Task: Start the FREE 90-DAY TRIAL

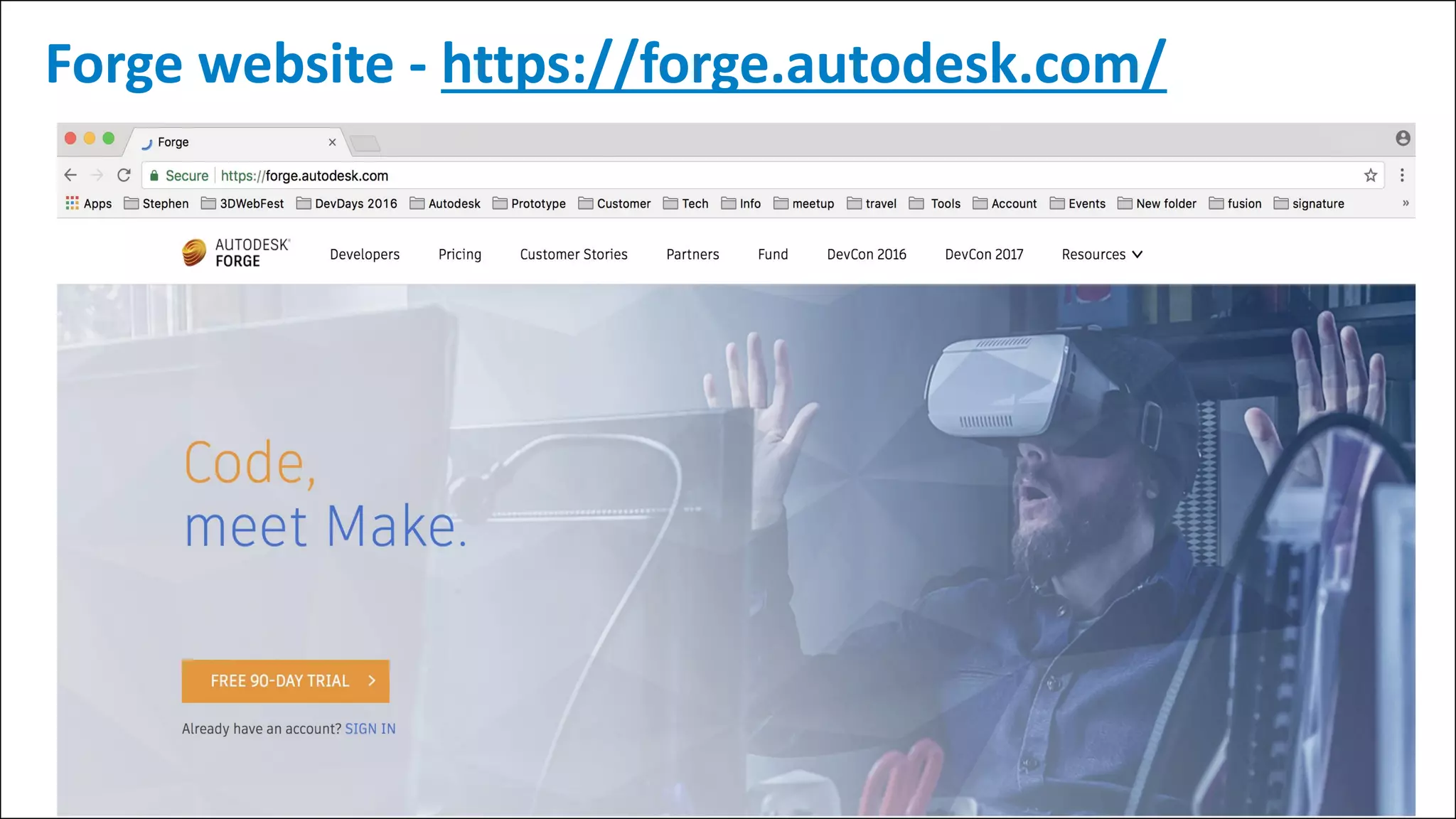Action: coord(286,681)
